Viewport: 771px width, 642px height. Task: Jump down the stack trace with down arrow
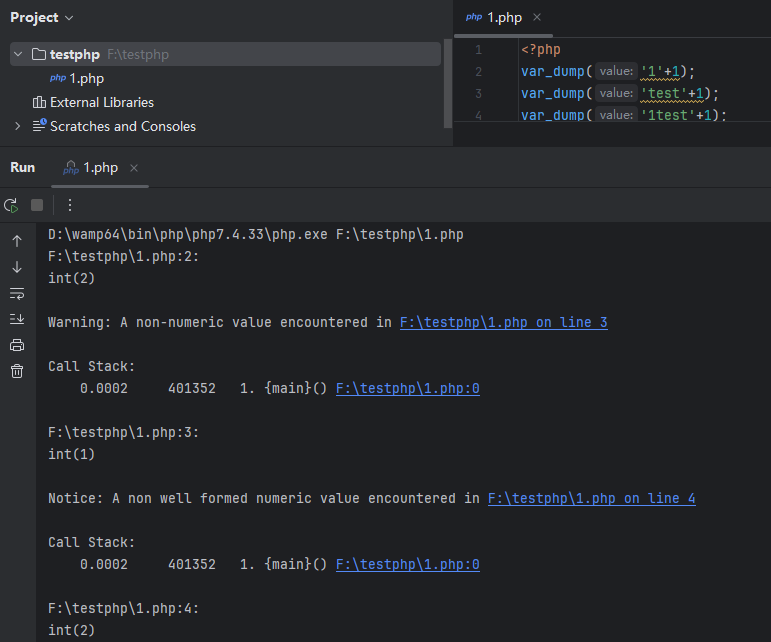pos(17,267)
